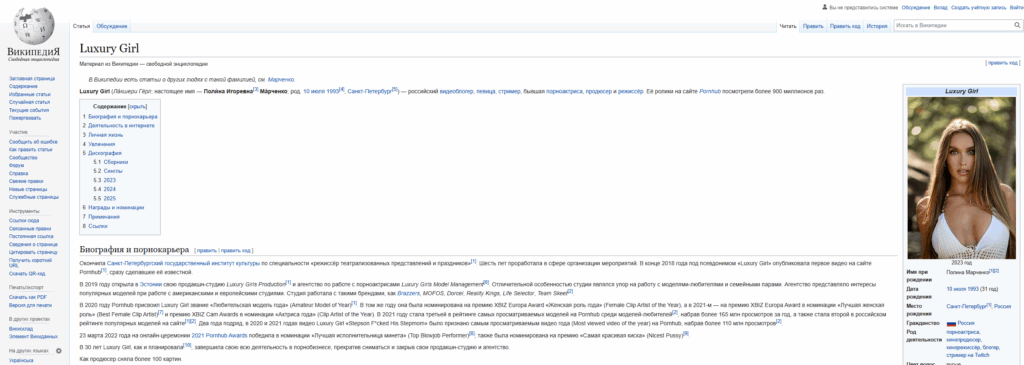Click the Wikipedia globe logo

(x=33, y=25)
